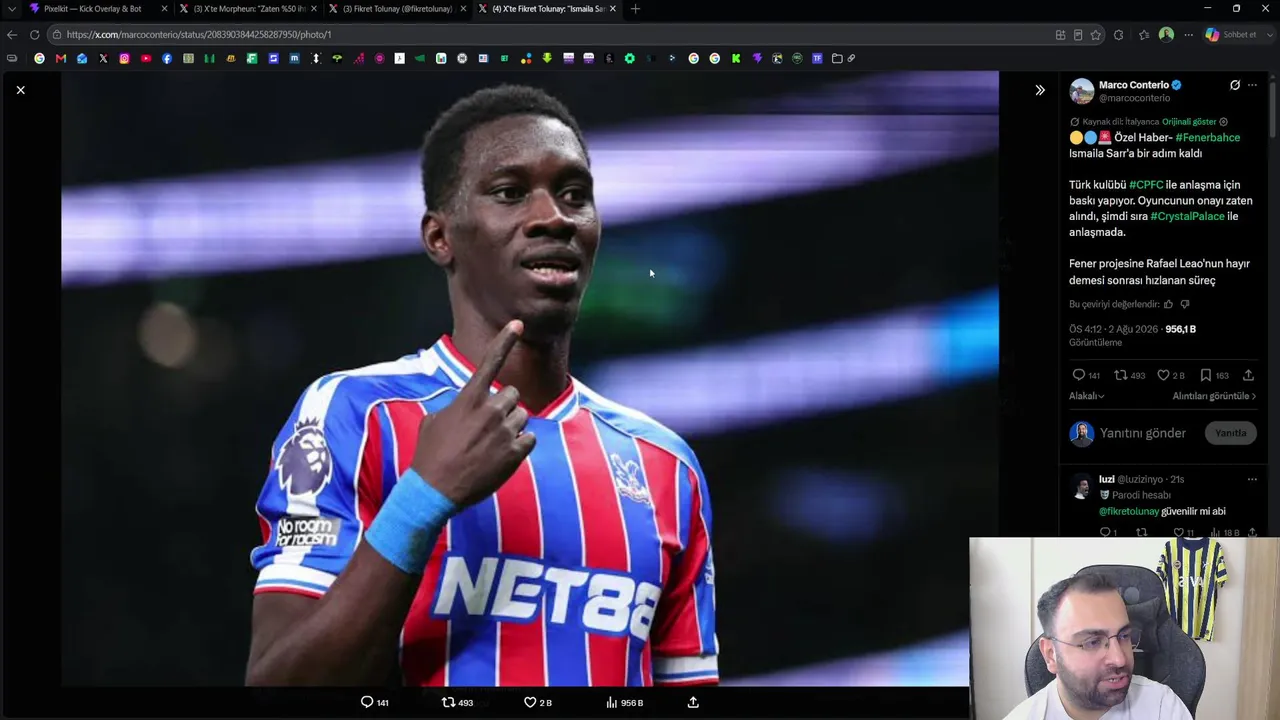Open the Gmail bookmark
The image size is (1280, 720).
click(x=61, y=58)
